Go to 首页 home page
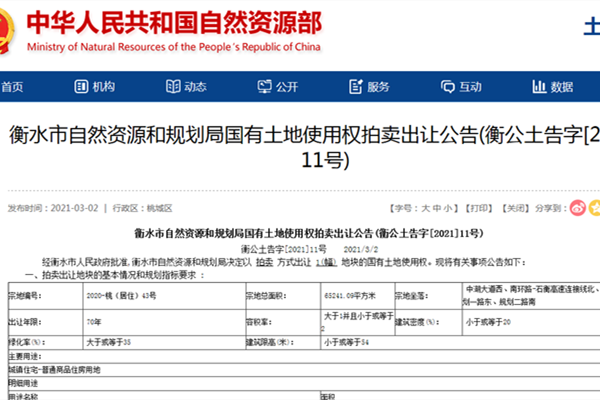Viewport: 600px width, 400px height. click(12, 87)
